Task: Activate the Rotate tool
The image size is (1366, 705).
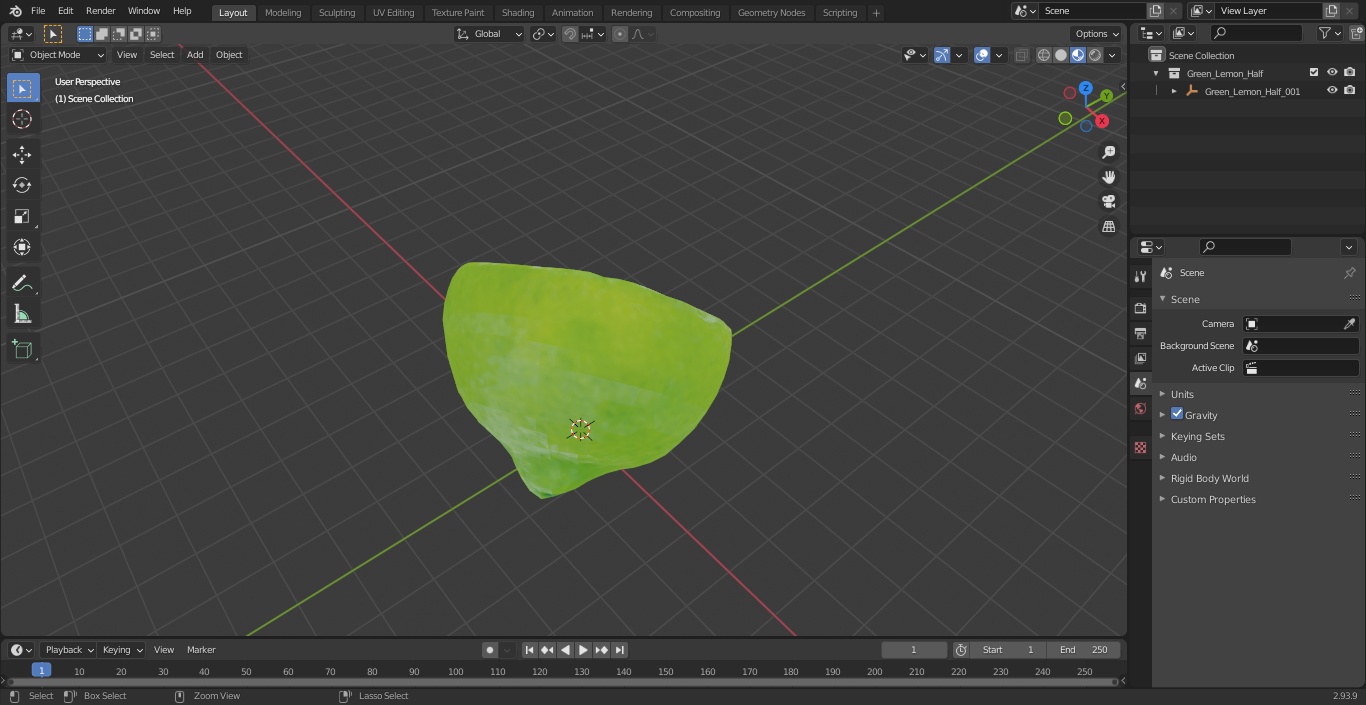Action: tap(22, 185)
